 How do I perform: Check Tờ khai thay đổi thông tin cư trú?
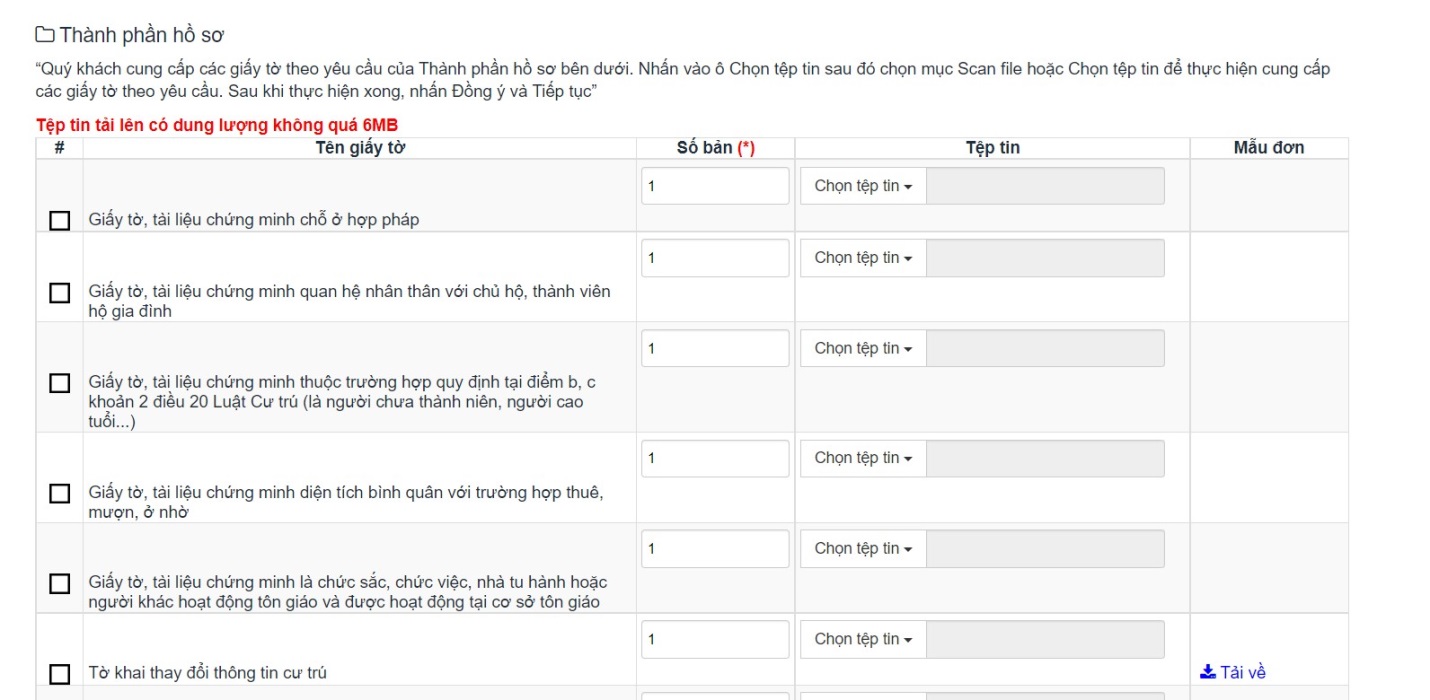click(60, 673)
